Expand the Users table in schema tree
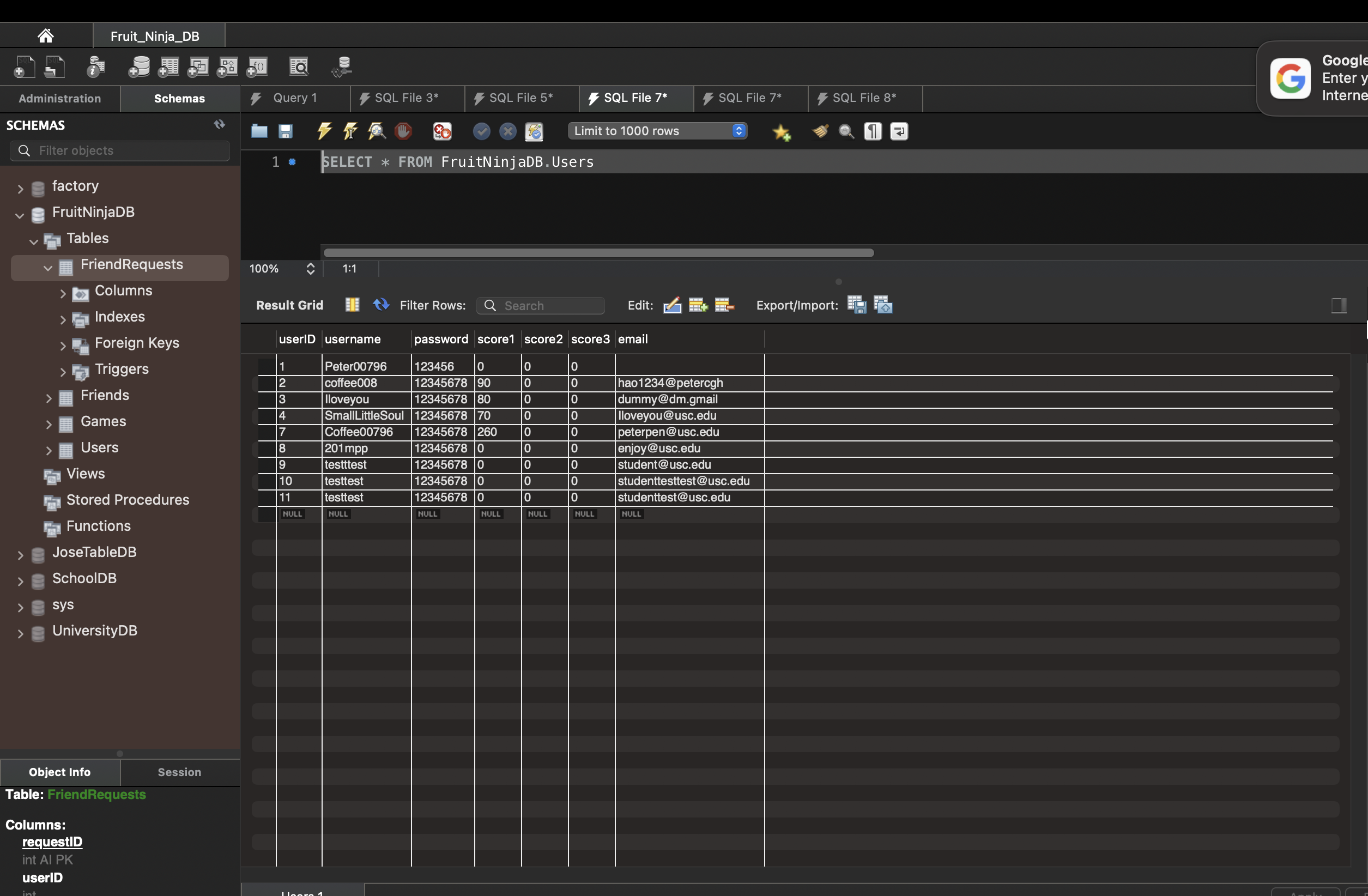 pyautogui.click(x=49, y=451)
